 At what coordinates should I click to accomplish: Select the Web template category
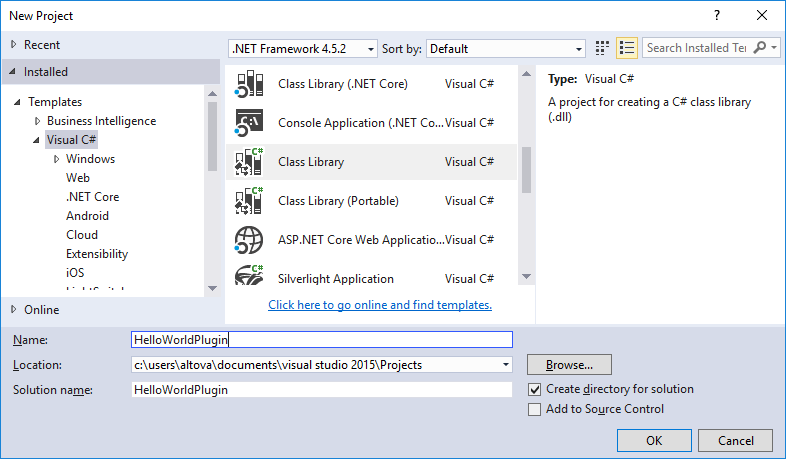pyautogui.click(x=78, y=178)
